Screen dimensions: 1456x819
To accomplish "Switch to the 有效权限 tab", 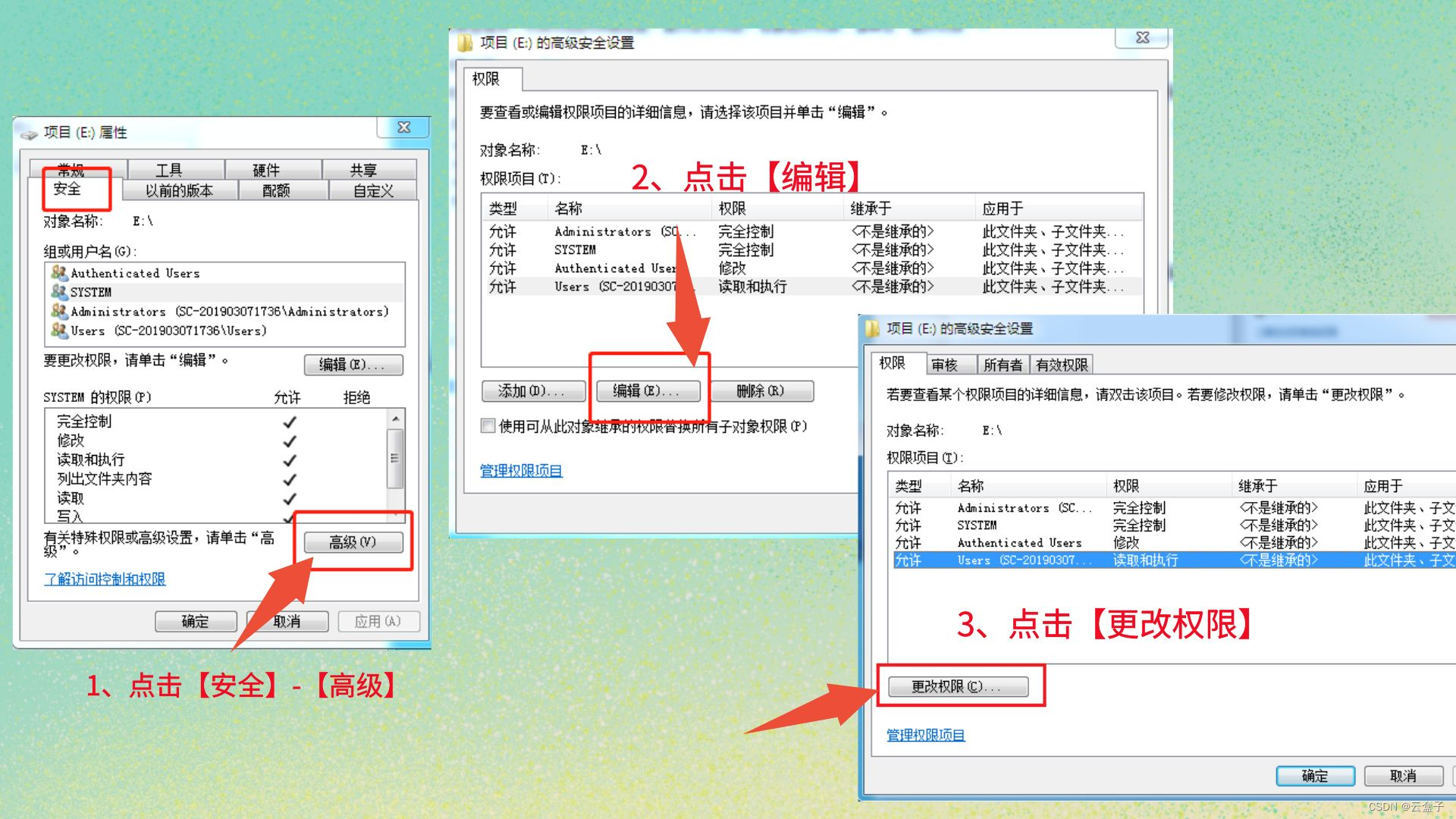I will point(1061,365).
